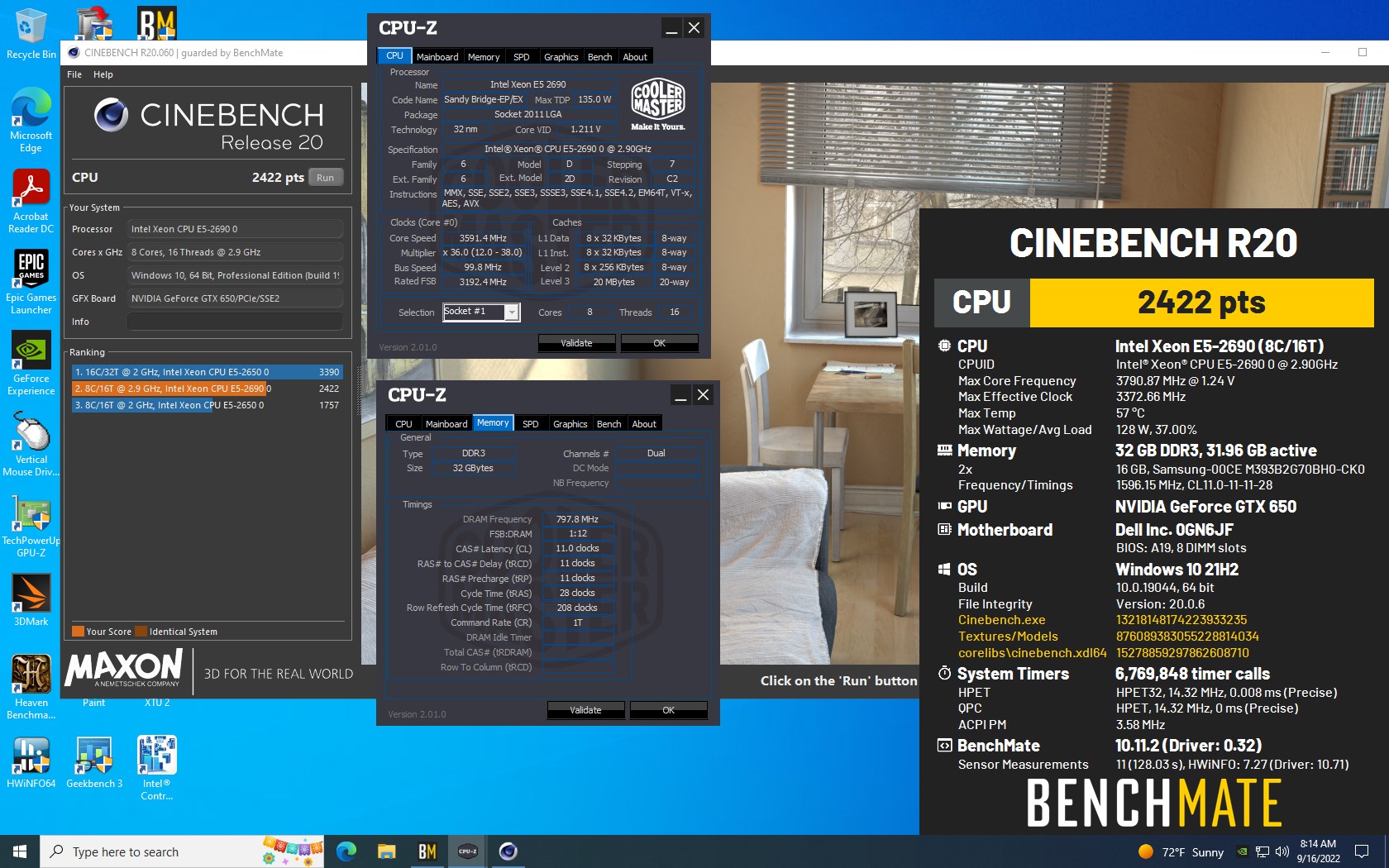
Task: Click Validate in upper CPU-Z window
Action: (576, 343)
